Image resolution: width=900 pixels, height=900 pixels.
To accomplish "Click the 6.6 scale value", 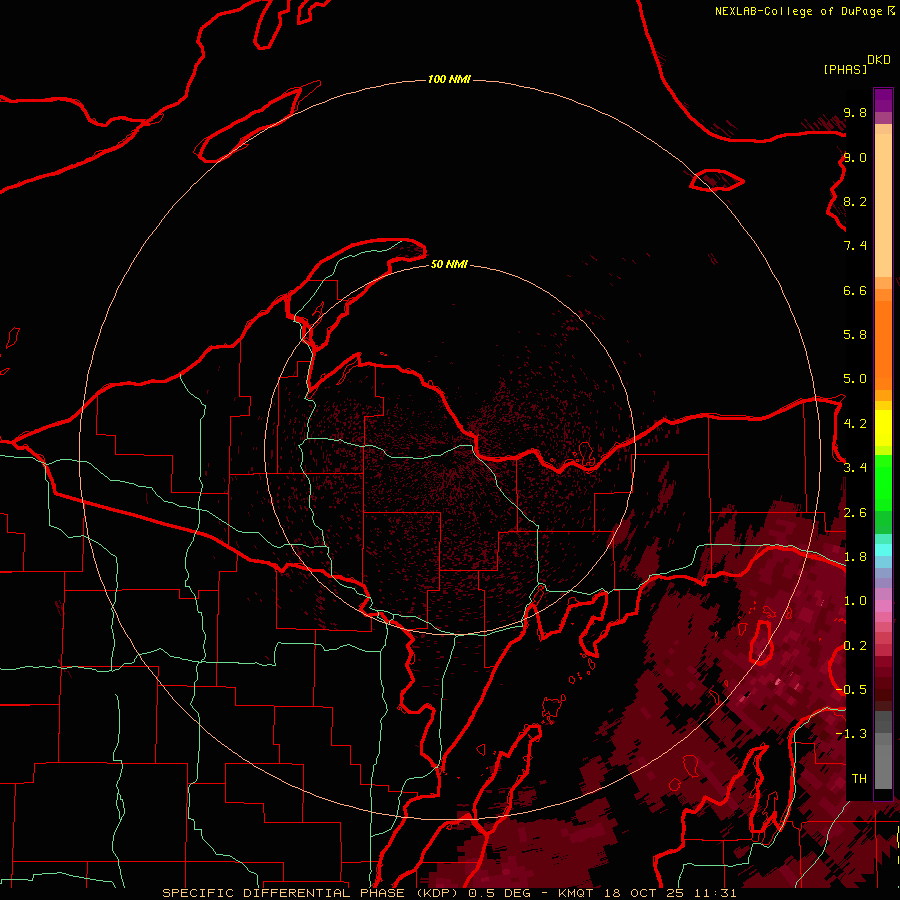I will pos(855,290).
